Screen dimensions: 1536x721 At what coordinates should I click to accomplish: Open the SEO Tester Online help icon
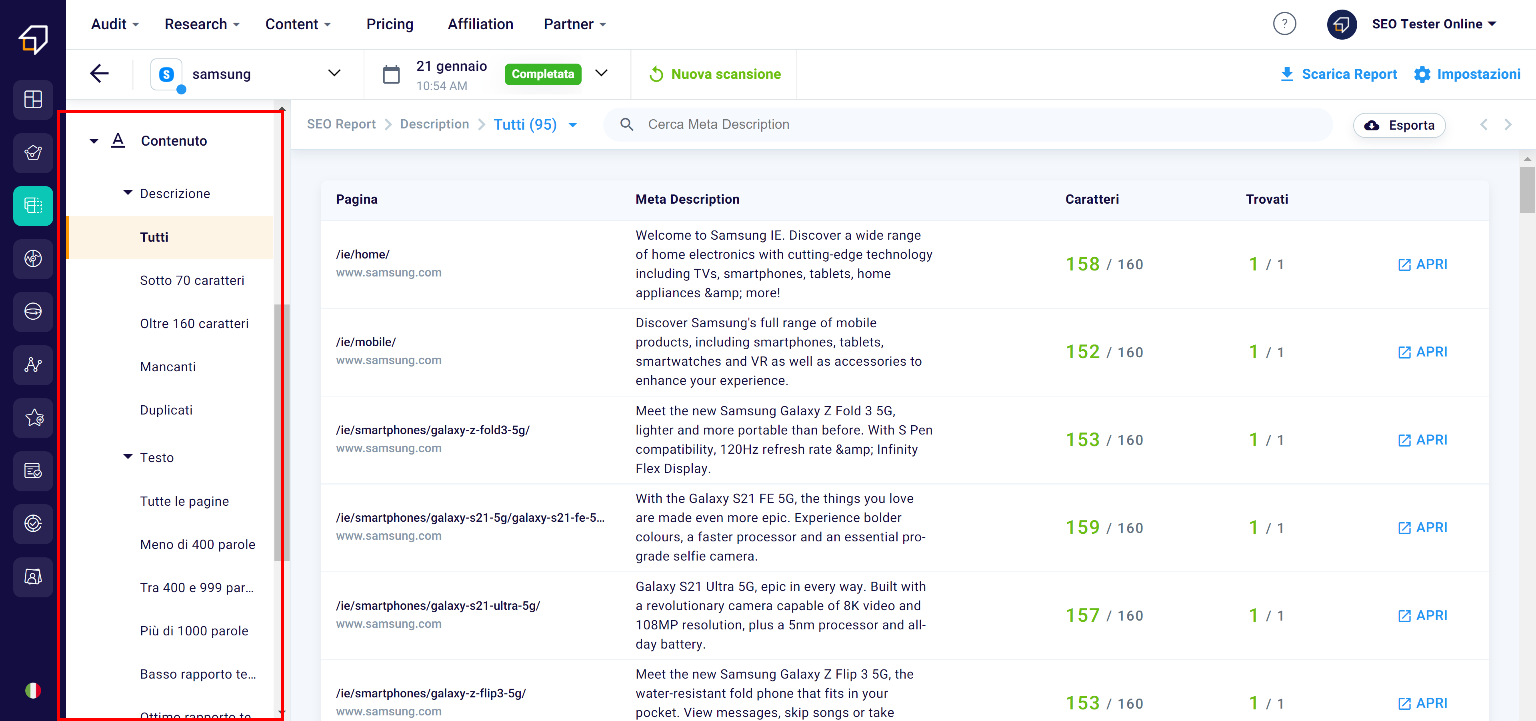[x=1284, y=23]
